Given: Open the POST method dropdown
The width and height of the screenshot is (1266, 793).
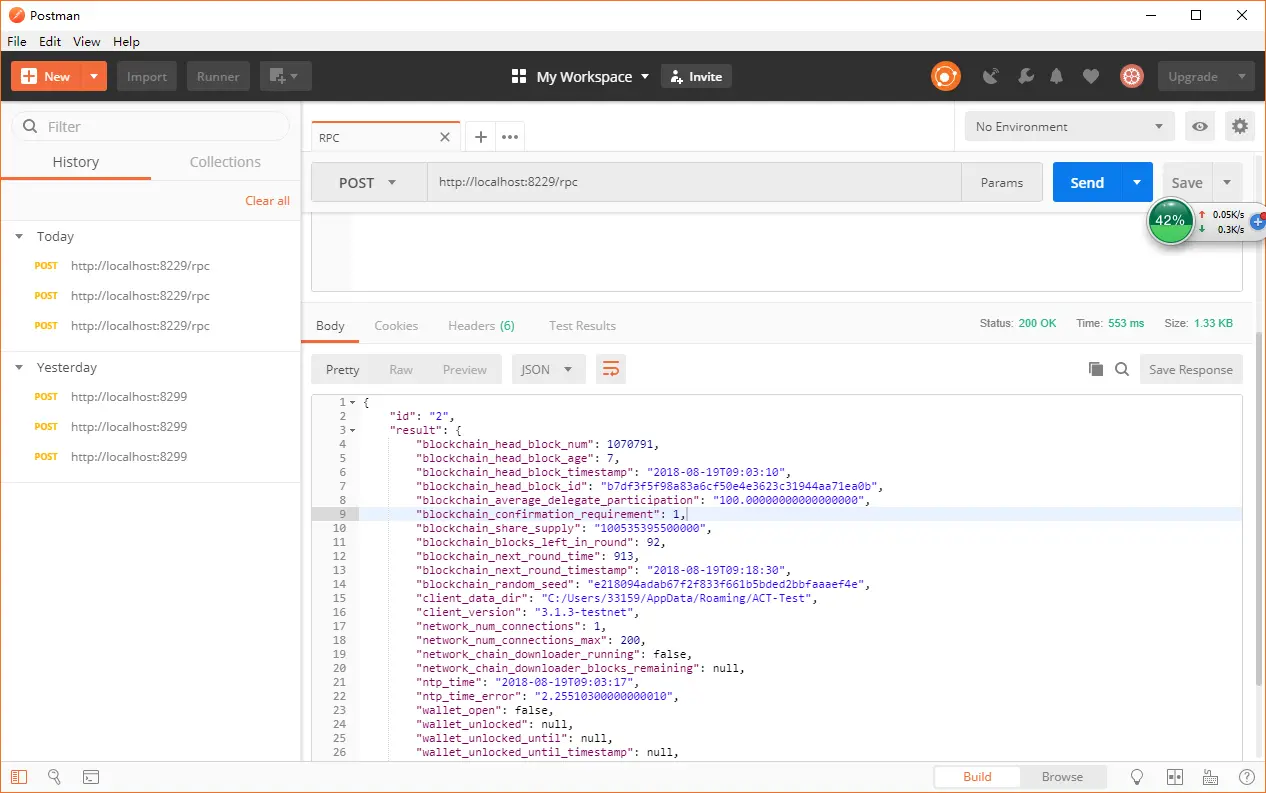Looking at the screenshot, I should [369, 182].
